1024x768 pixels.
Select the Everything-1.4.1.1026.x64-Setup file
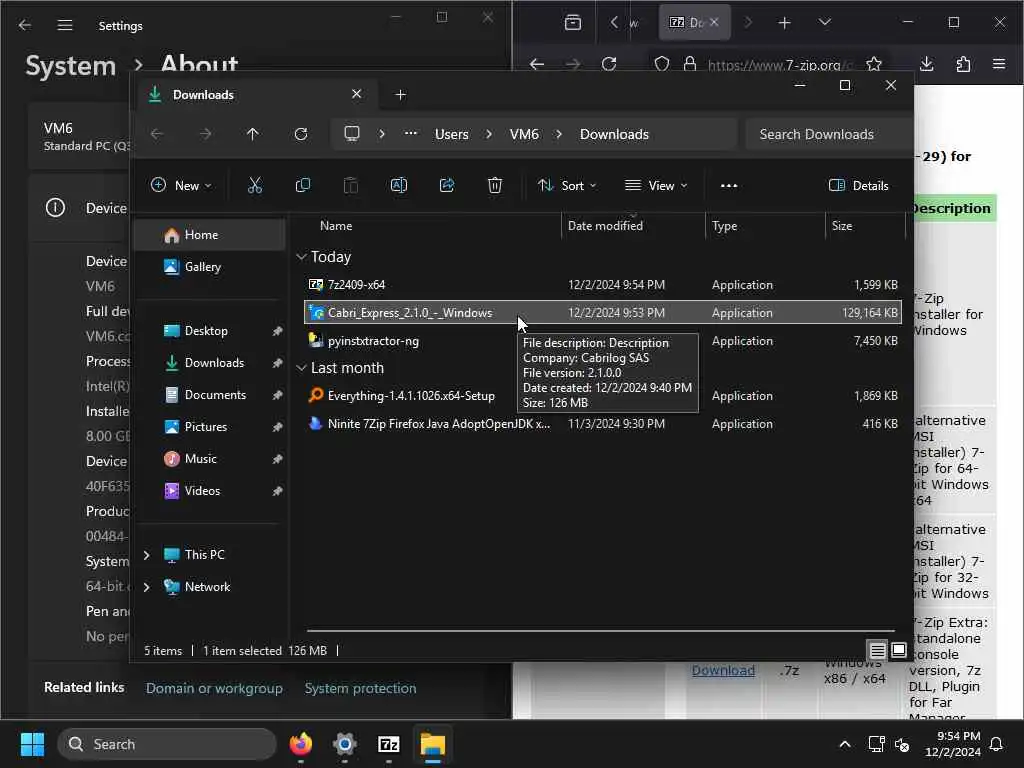click(x=602, y=396)
